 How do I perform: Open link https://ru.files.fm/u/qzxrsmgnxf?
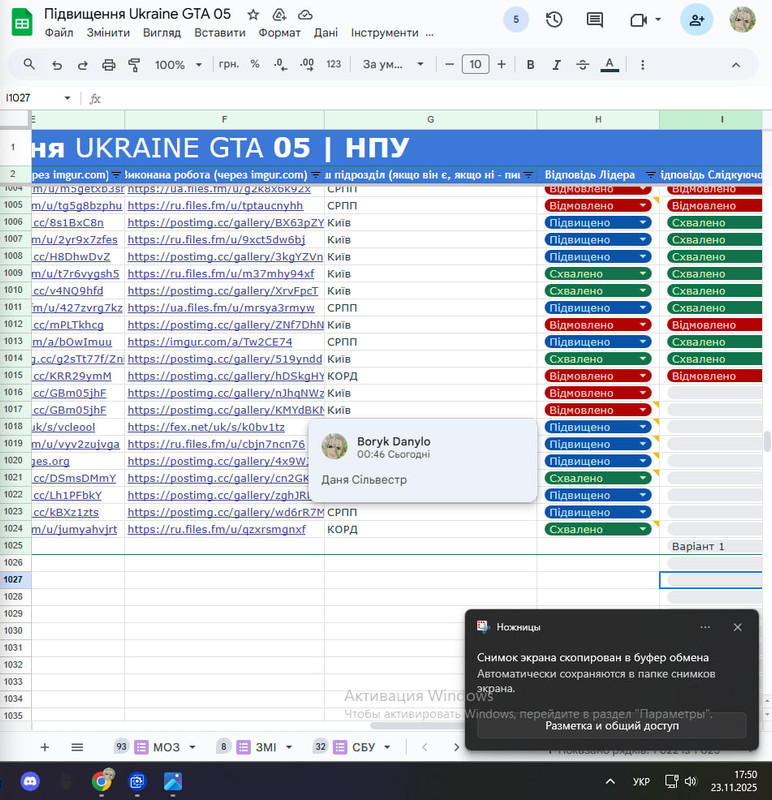coord(216,530)
